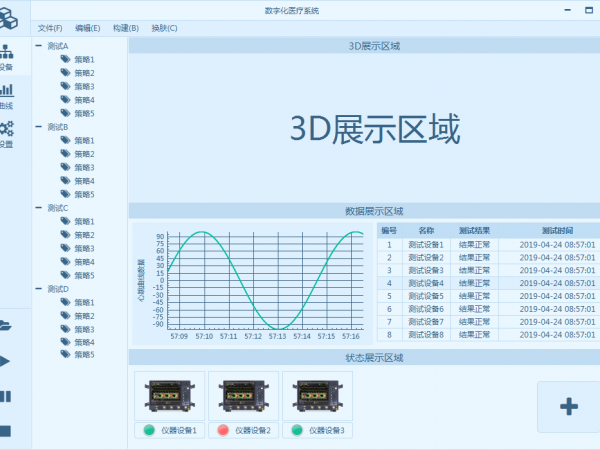Open the 文件(F) menu
The width and height of the screenshot is (600, 450).
tap(50, 28)
